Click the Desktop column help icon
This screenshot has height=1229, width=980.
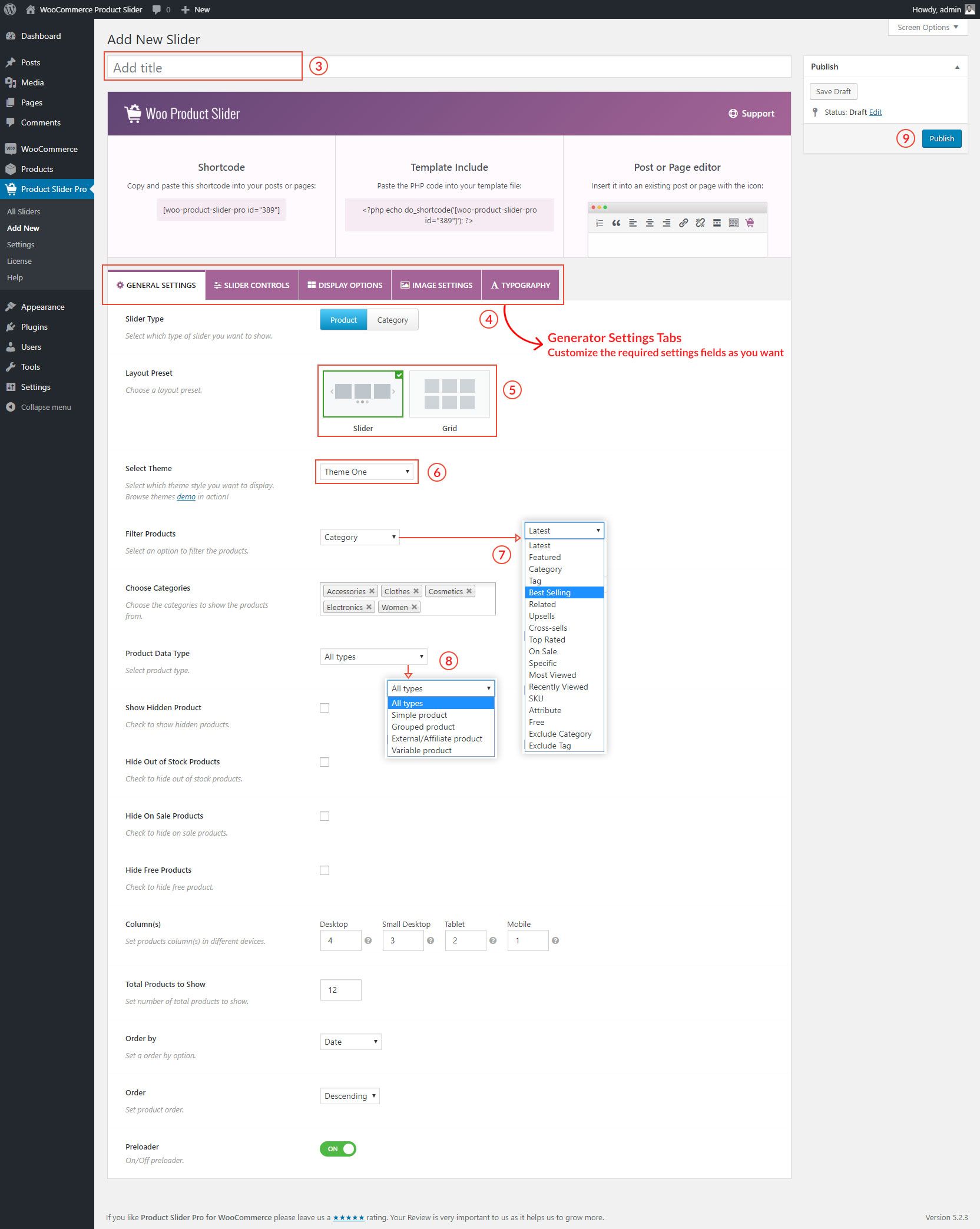[x=368, y=940]
